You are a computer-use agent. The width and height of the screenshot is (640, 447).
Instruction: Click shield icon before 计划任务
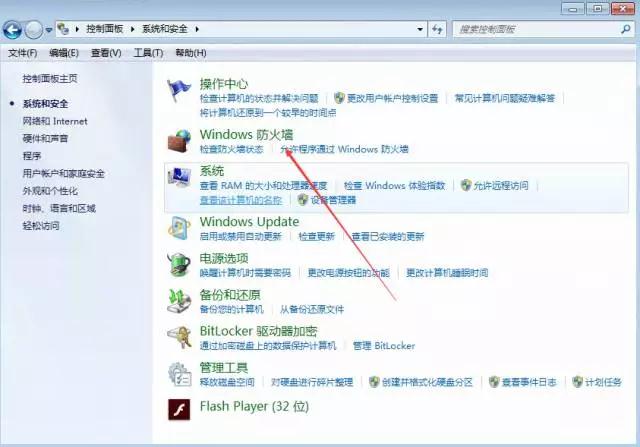(577, 382)
